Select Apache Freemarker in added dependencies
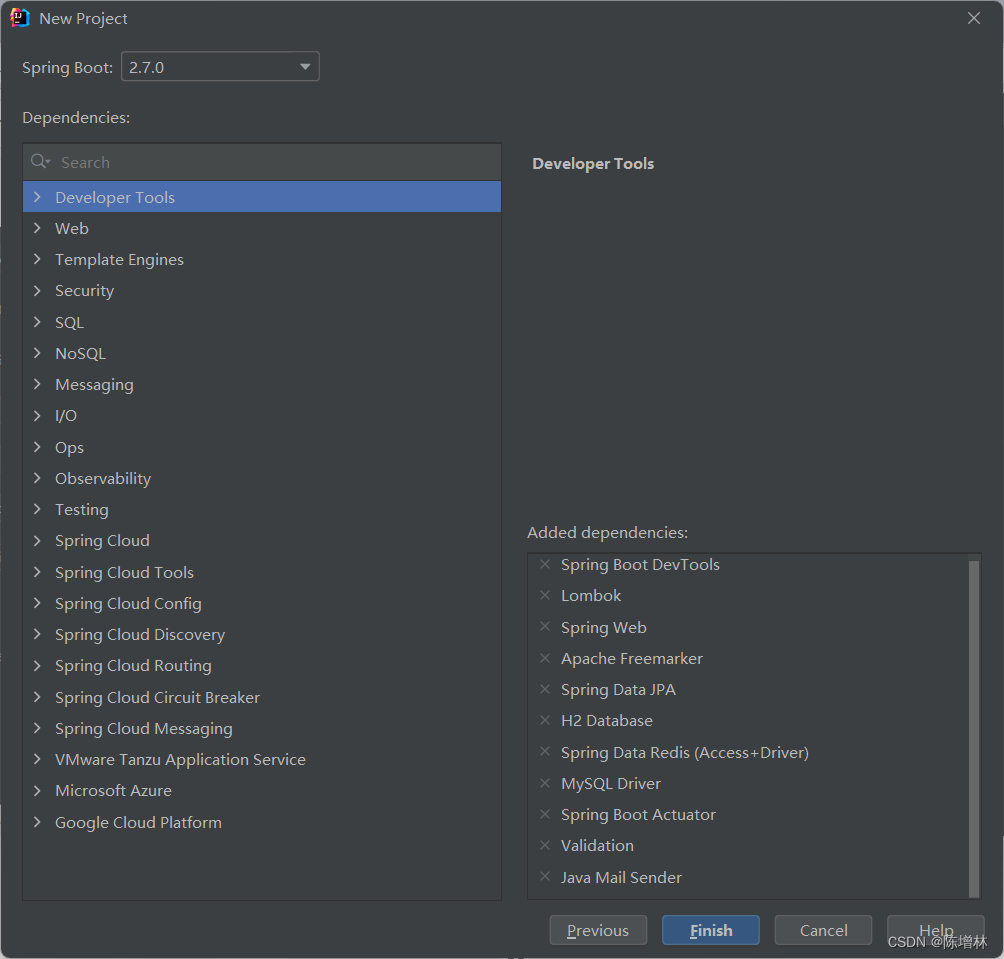Image resolution: width=1004 pixels, height=959 pixels. [x=632, y=659]
